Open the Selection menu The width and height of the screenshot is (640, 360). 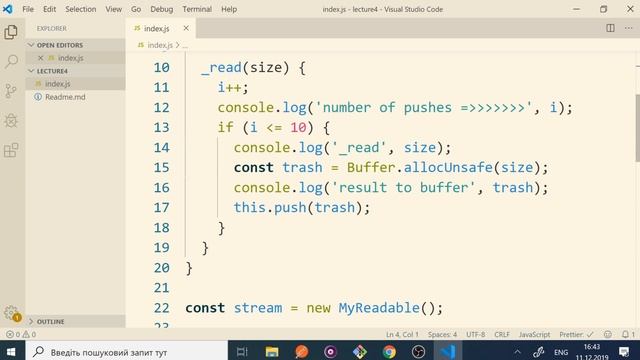coord(81,9)
